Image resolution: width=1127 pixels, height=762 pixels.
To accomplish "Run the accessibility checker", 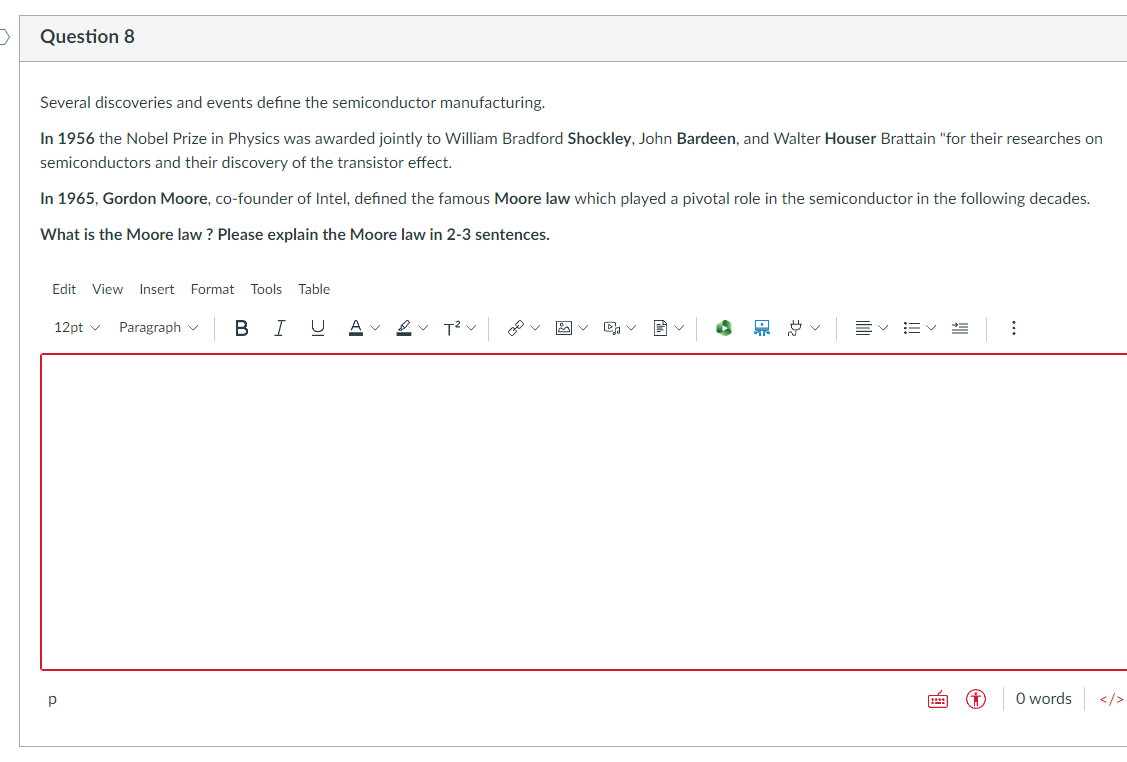I will tap(975, 699).
